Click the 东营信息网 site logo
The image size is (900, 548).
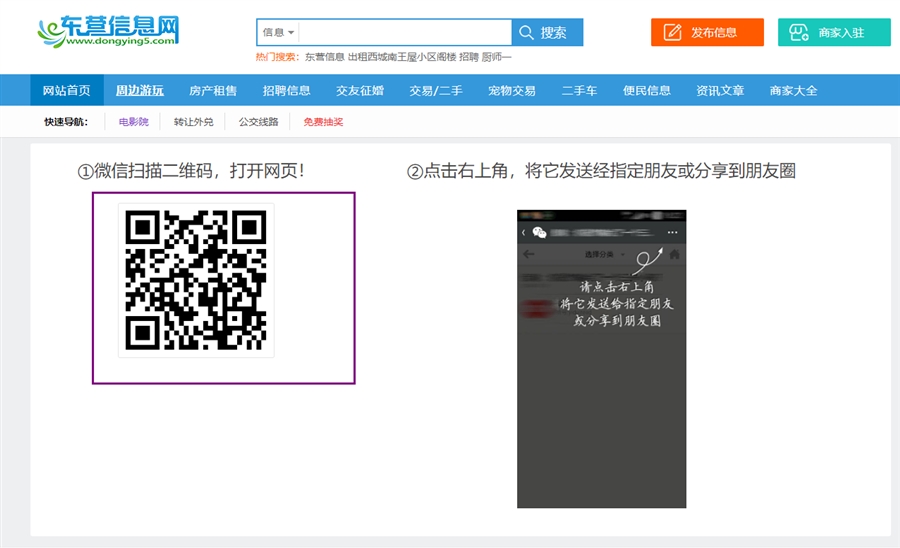pyautogui.click(x=108, y=32)
